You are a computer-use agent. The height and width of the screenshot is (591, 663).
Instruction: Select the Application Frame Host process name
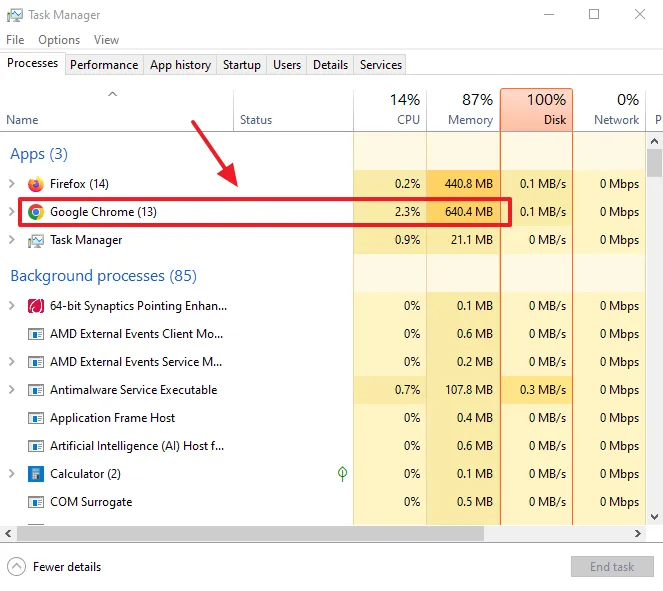tap(112, 418)
